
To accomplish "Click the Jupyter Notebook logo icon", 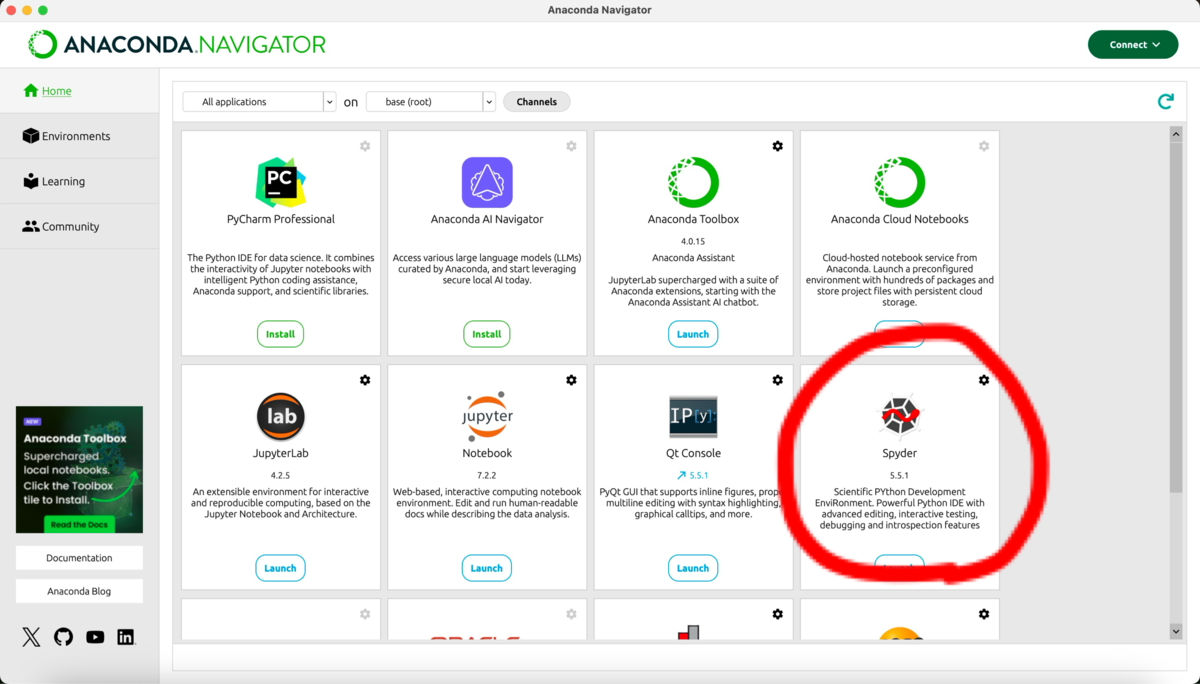I will (x=487, y=416).
